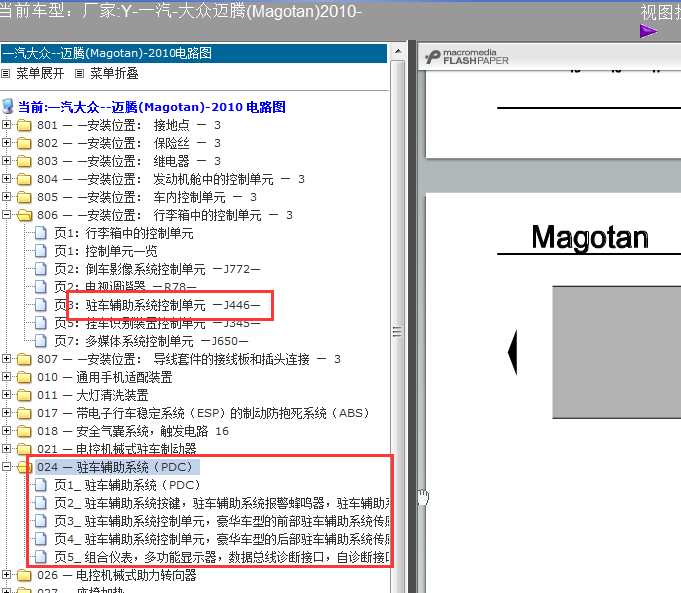
Task: Open 页7: 多媒体系统控制单元 J650
Action: click(x=151, y=341)
